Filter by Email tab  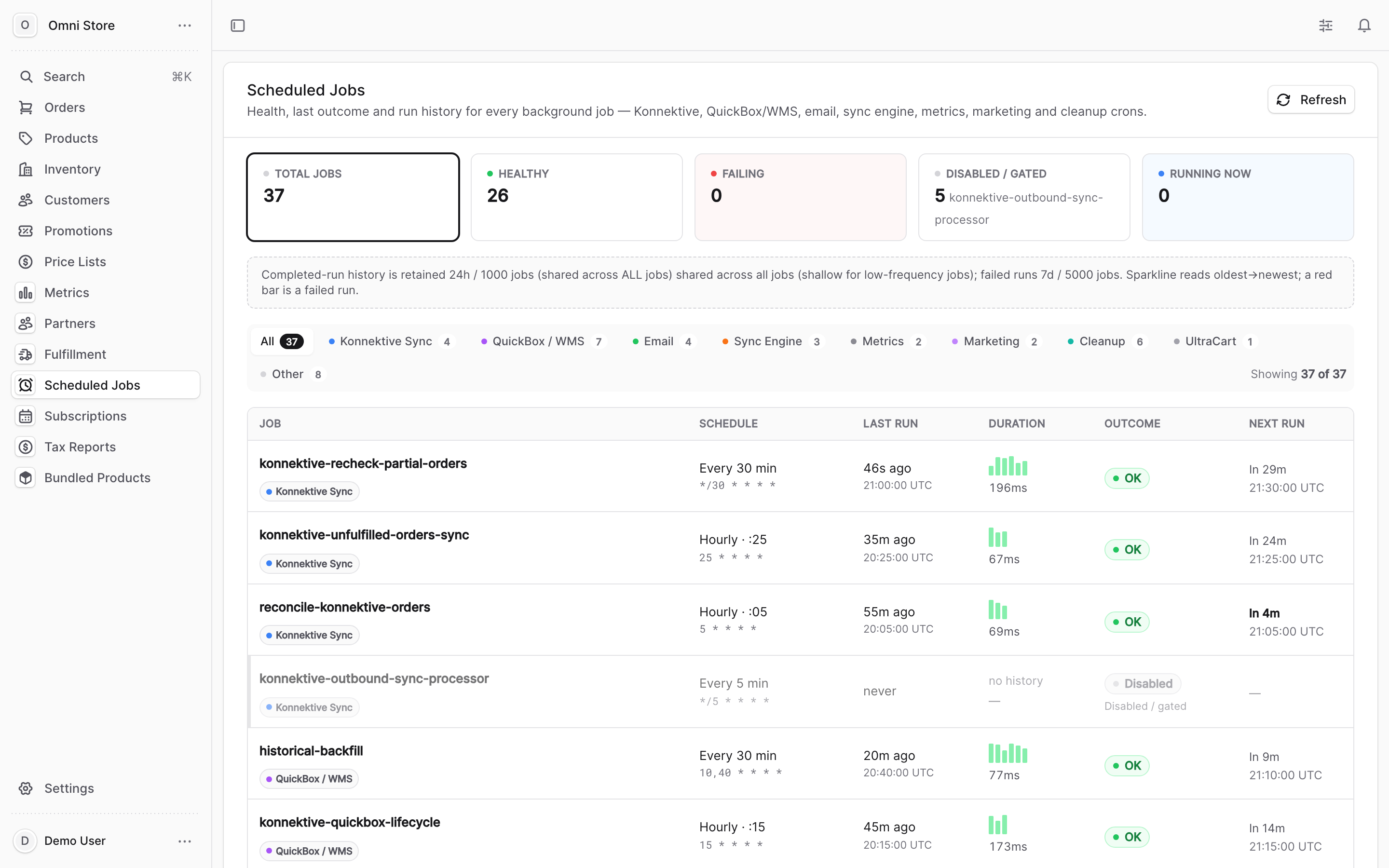(x=665, y=341)
